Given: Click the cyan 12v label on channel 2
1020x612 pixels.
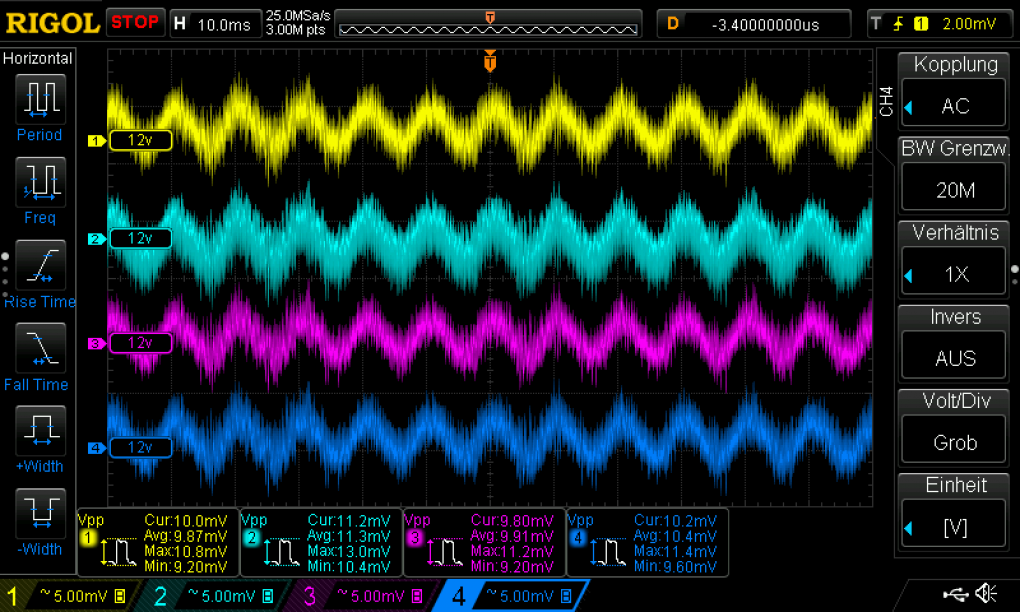Looking at the screenshot, I should (141, 238).
